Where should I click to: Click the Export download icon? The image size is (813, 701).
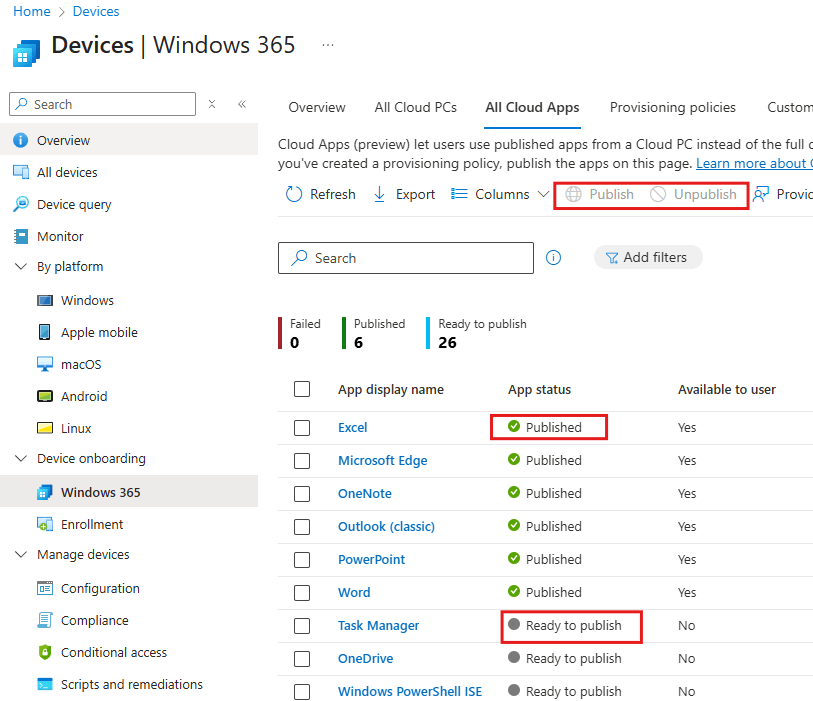pyautogui.click(x=380, y=195)
